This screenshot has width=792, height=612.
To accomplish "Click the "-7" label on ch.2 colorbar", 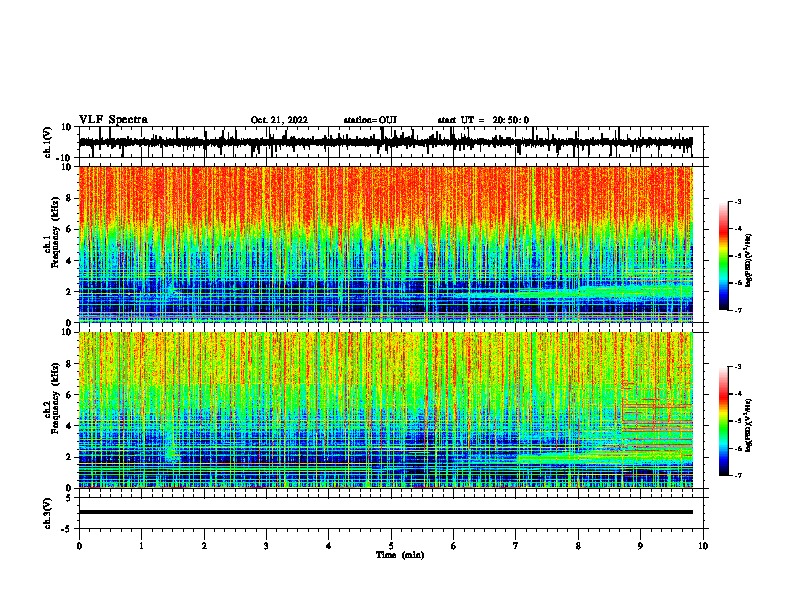I will (737, 475).
